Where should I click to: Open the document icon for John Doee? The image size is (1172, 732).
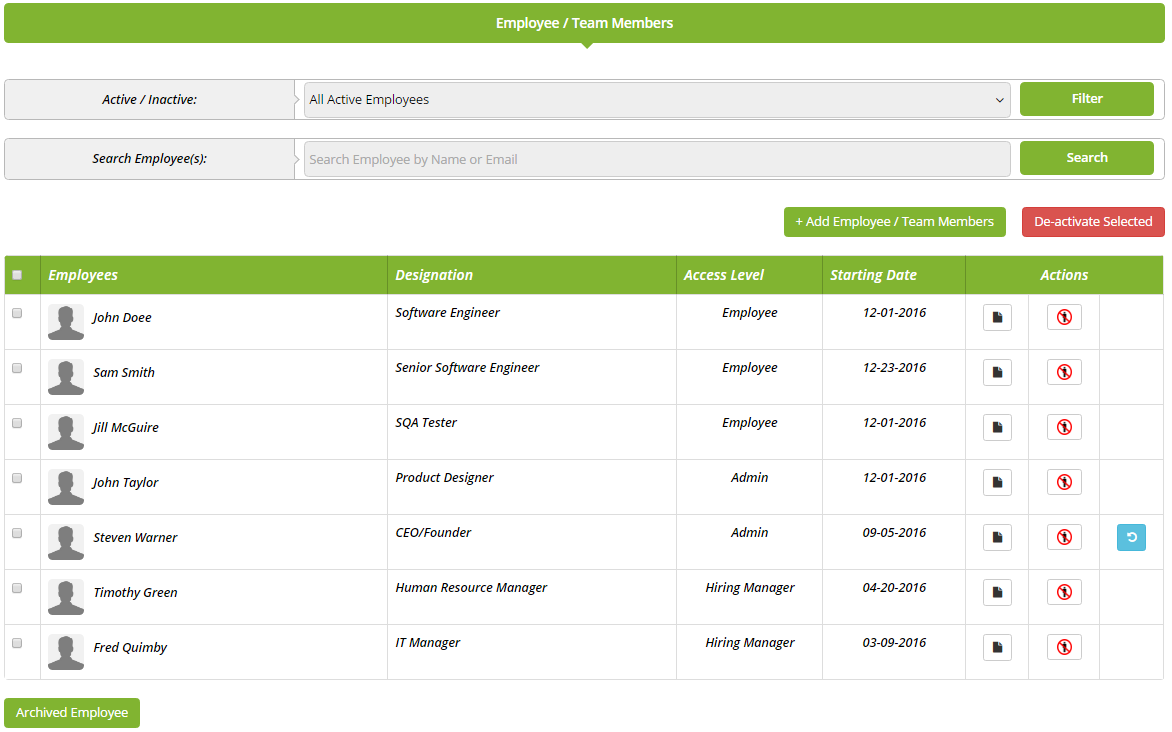(x=997, y=318)
